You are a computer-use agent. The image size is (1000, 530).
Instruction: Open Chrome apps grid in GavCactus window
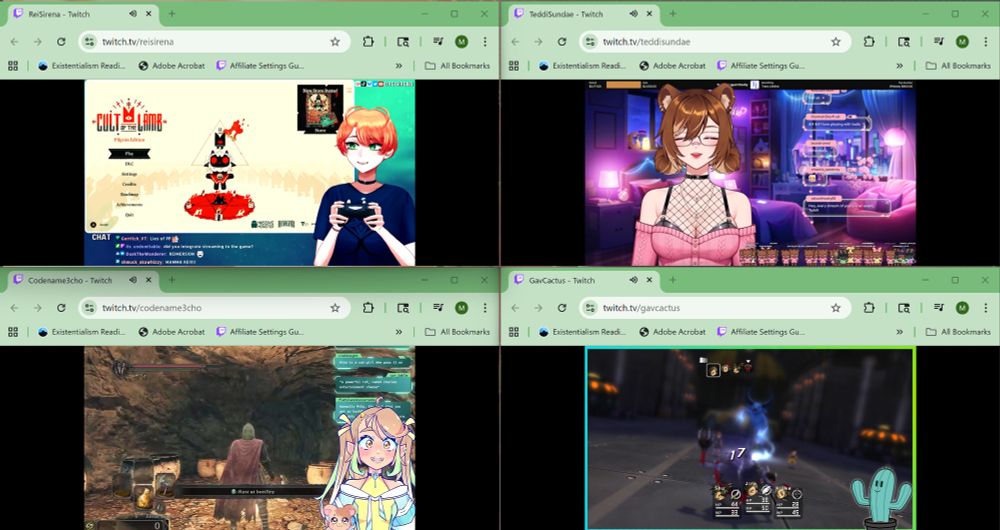click(513, 332)
